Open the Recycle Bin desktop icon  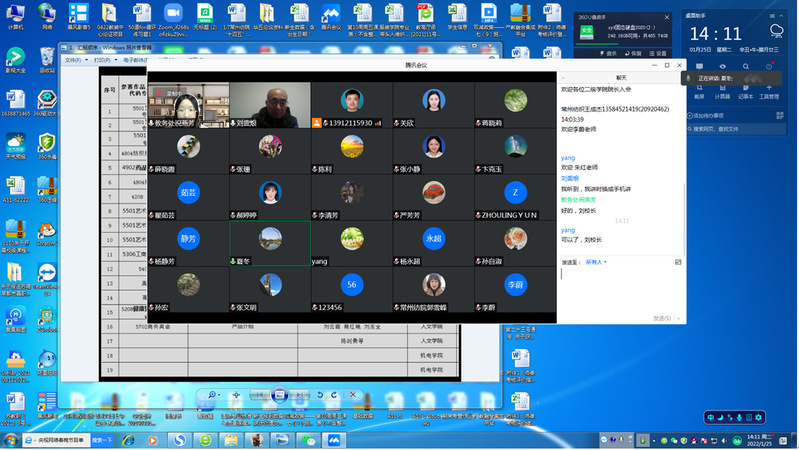(46, 59)
